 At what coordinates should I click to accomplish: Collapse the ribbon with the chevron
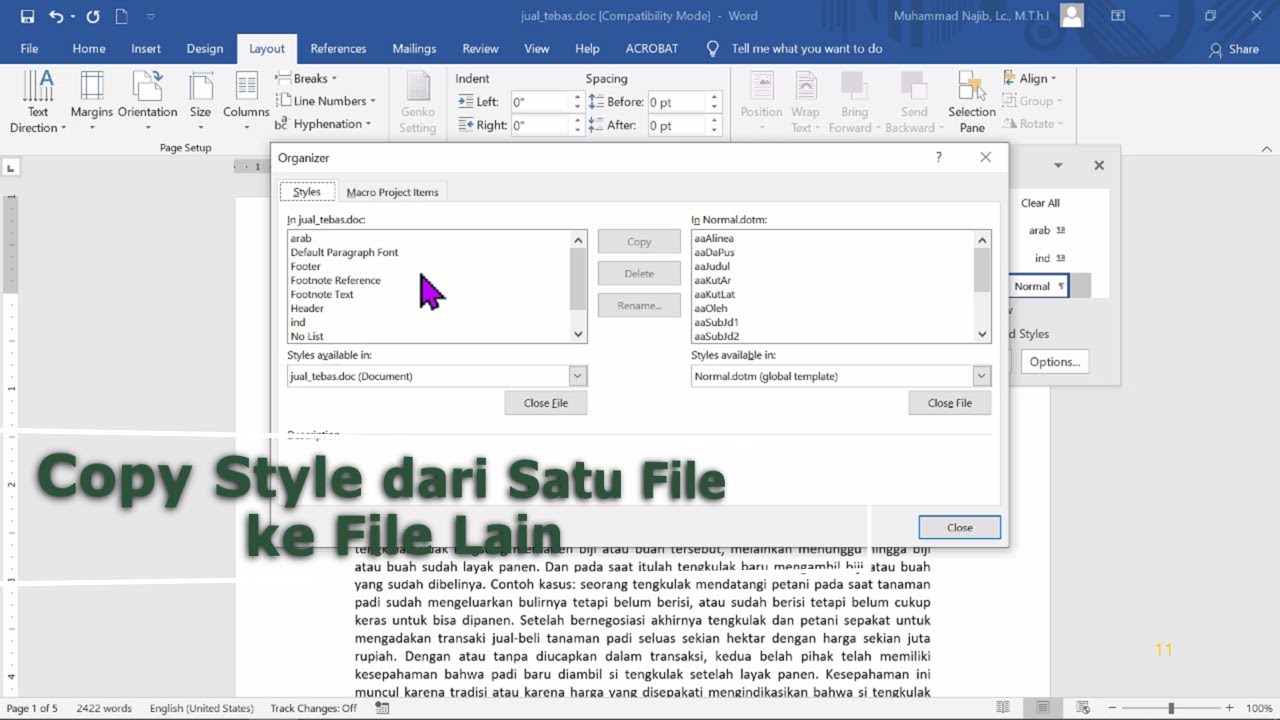pos(1266,149)
